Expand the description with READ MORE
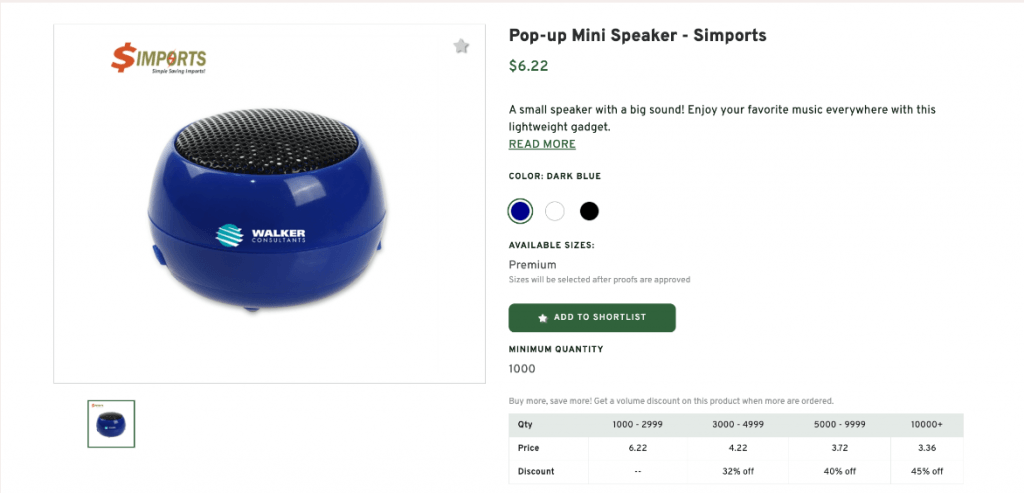 point(542,144)
